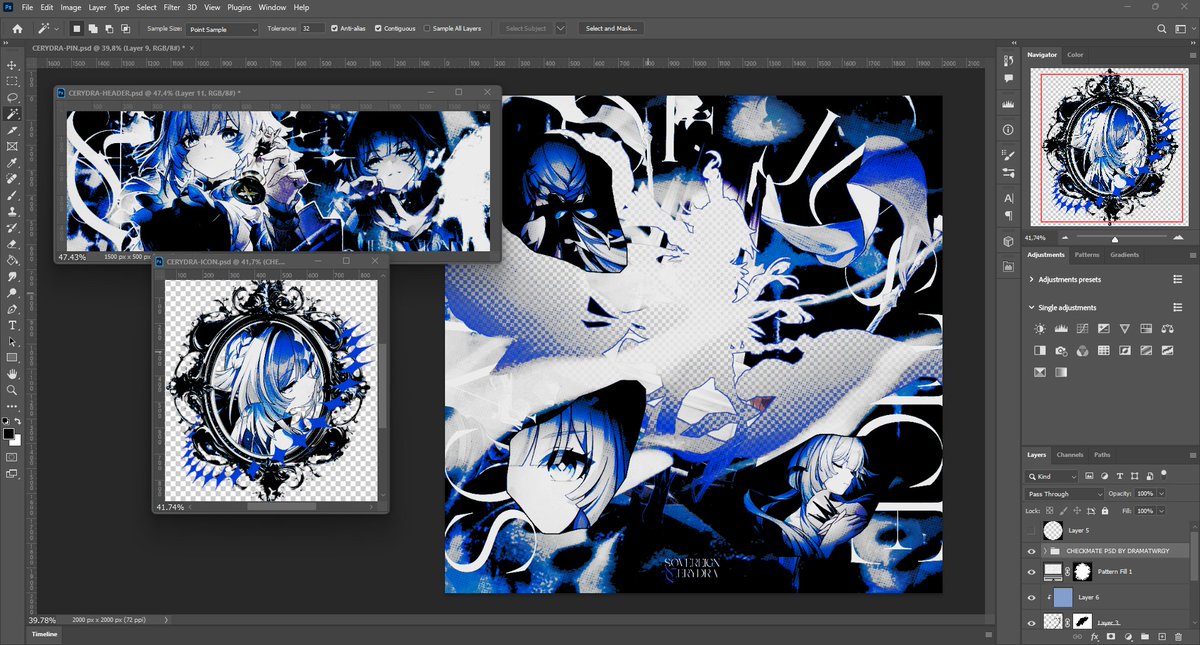Delete layer with trash icon
The height and width of the screenshot is (645, 1200).
[x=1177, y=636]
